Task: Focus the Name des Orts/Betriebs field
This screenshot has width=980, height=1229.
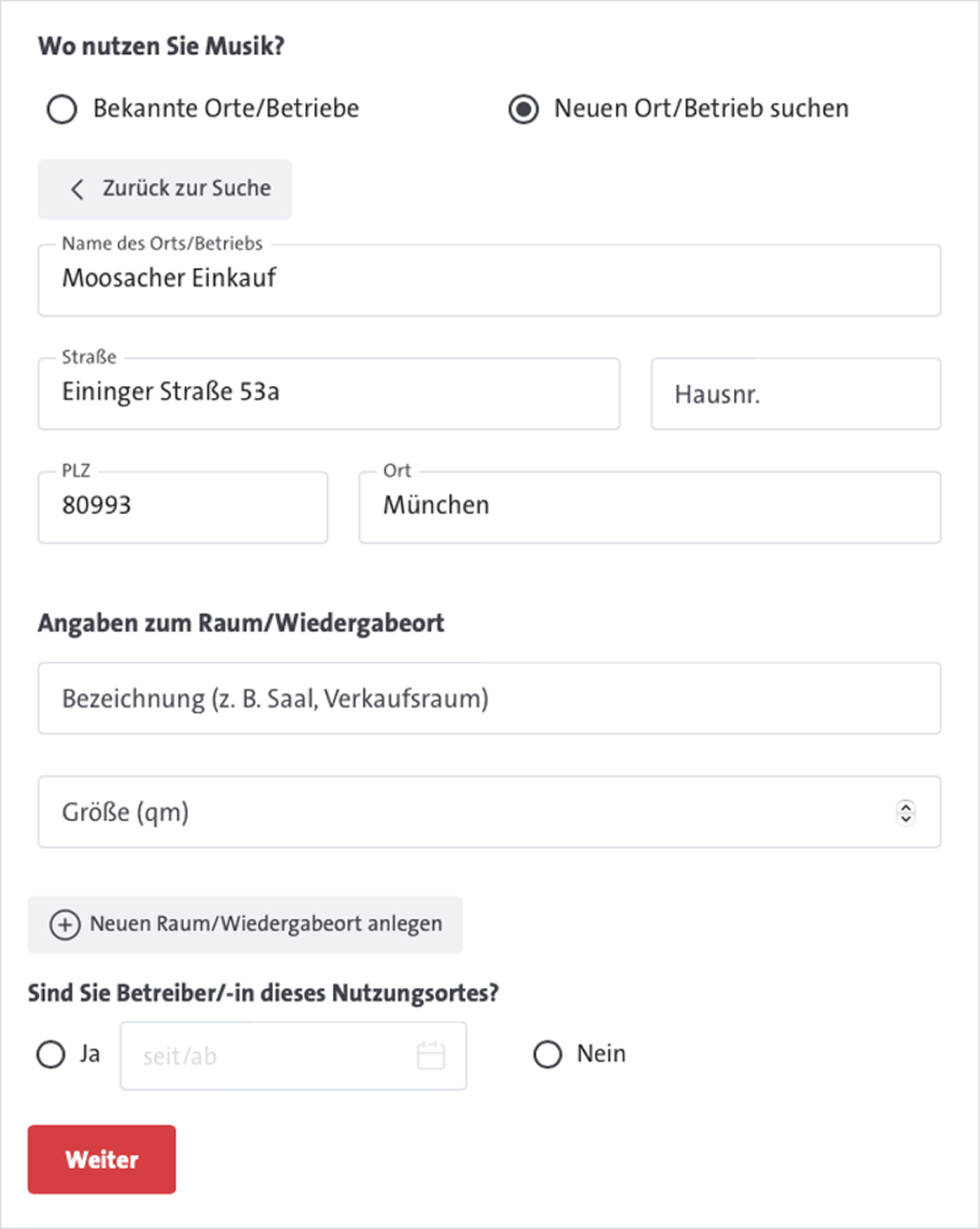Action: coord(489,281)
